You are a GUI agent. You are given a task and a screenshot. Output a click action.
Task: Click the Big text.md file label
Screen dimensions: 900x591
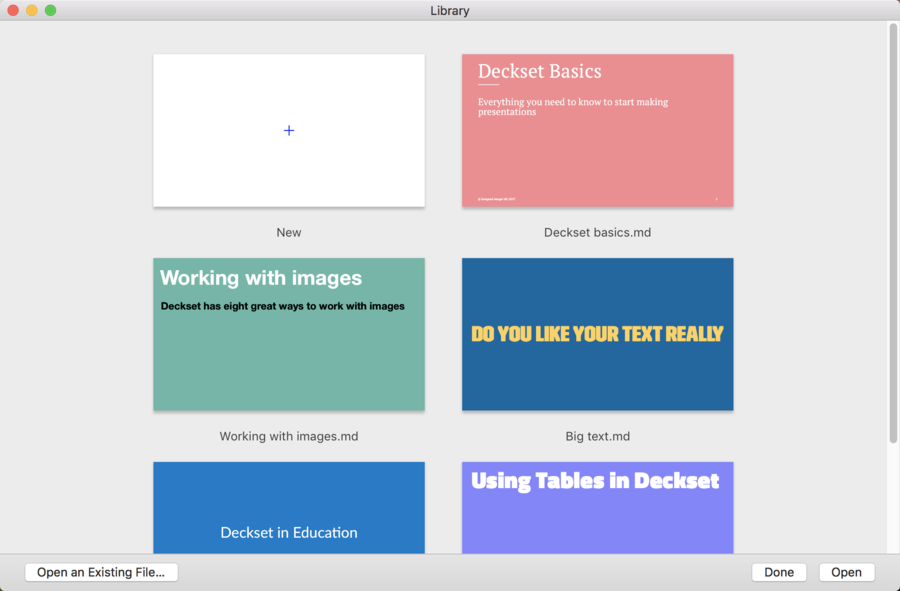[598, 436]
